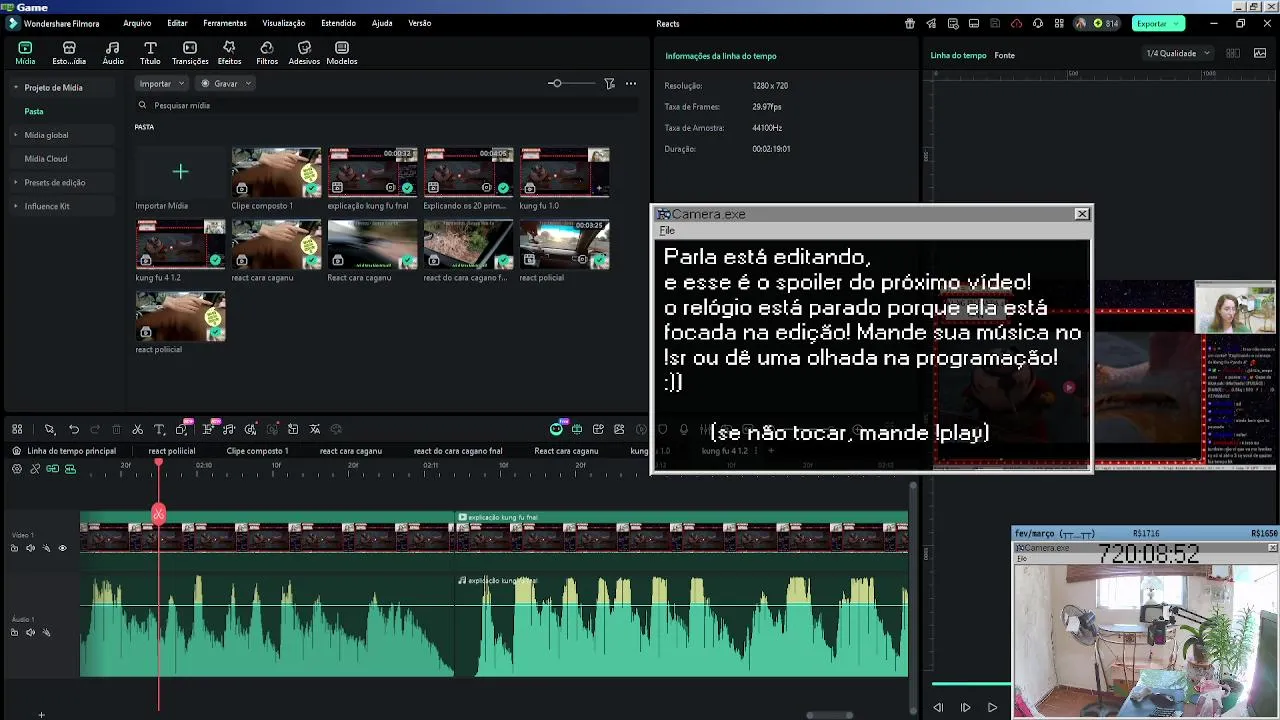Open the 1/4 Qualidade dropdown
This screenshot has width=1280, height=720.
tap(1177, 53)
